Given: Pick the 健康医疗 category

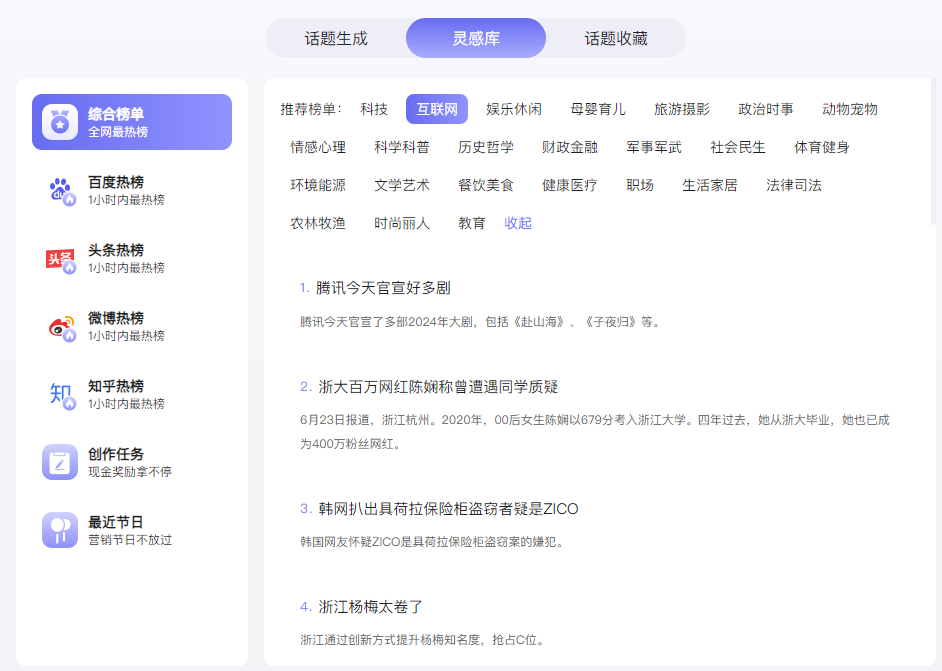Looking at the screenshot, I should click(570, 185).
